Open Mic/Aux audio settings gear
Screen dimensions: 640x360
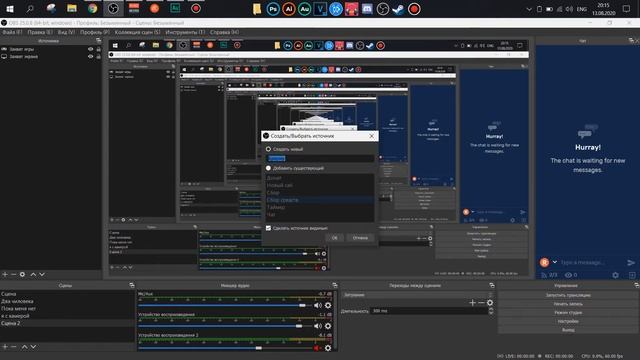tap(328, 305)
